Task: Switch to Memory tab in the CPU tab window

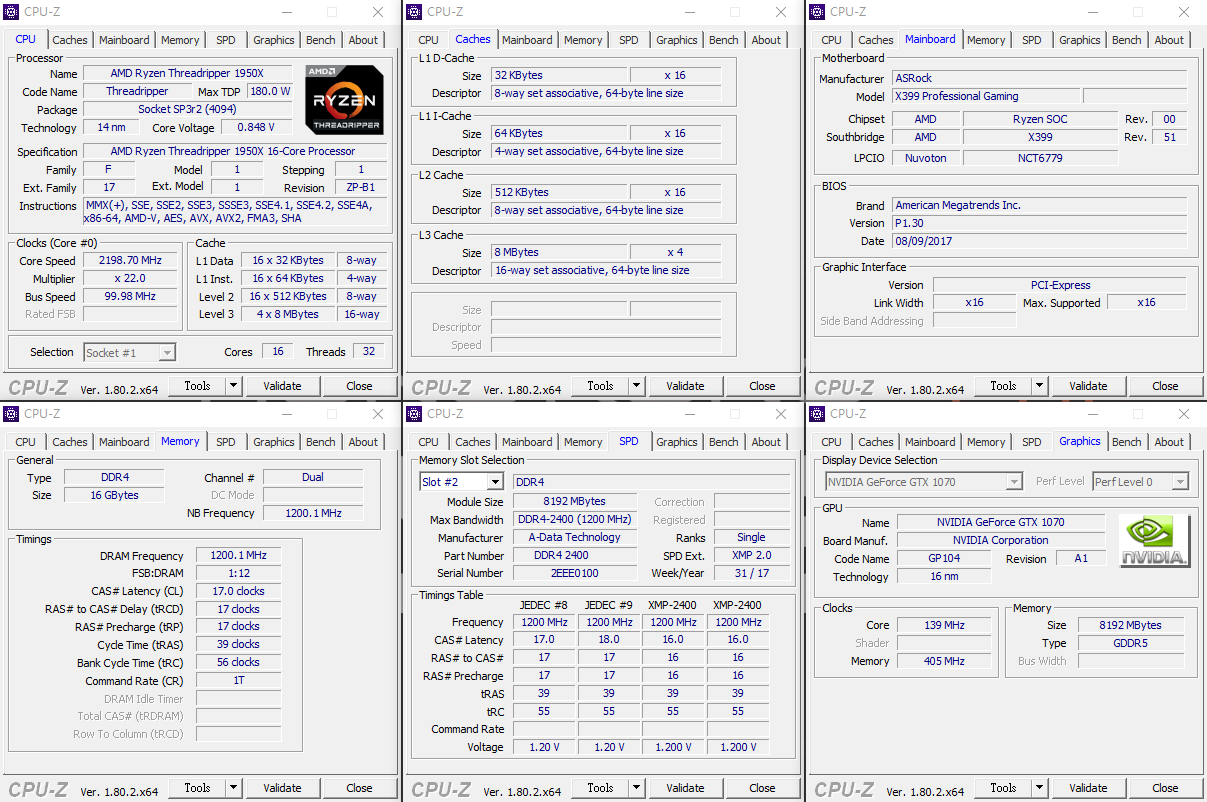Action: click(180, 40)
